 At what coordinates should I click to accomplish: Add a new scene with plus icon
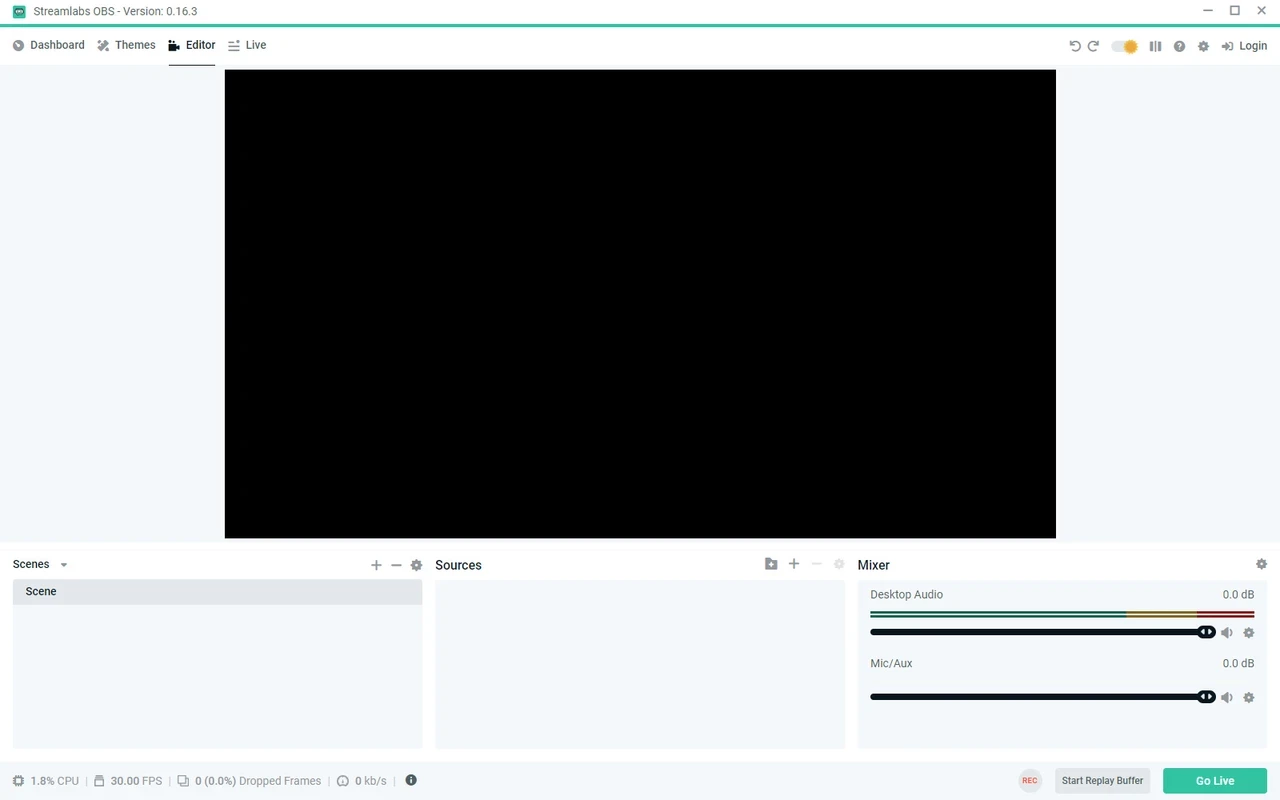[376, 565]
